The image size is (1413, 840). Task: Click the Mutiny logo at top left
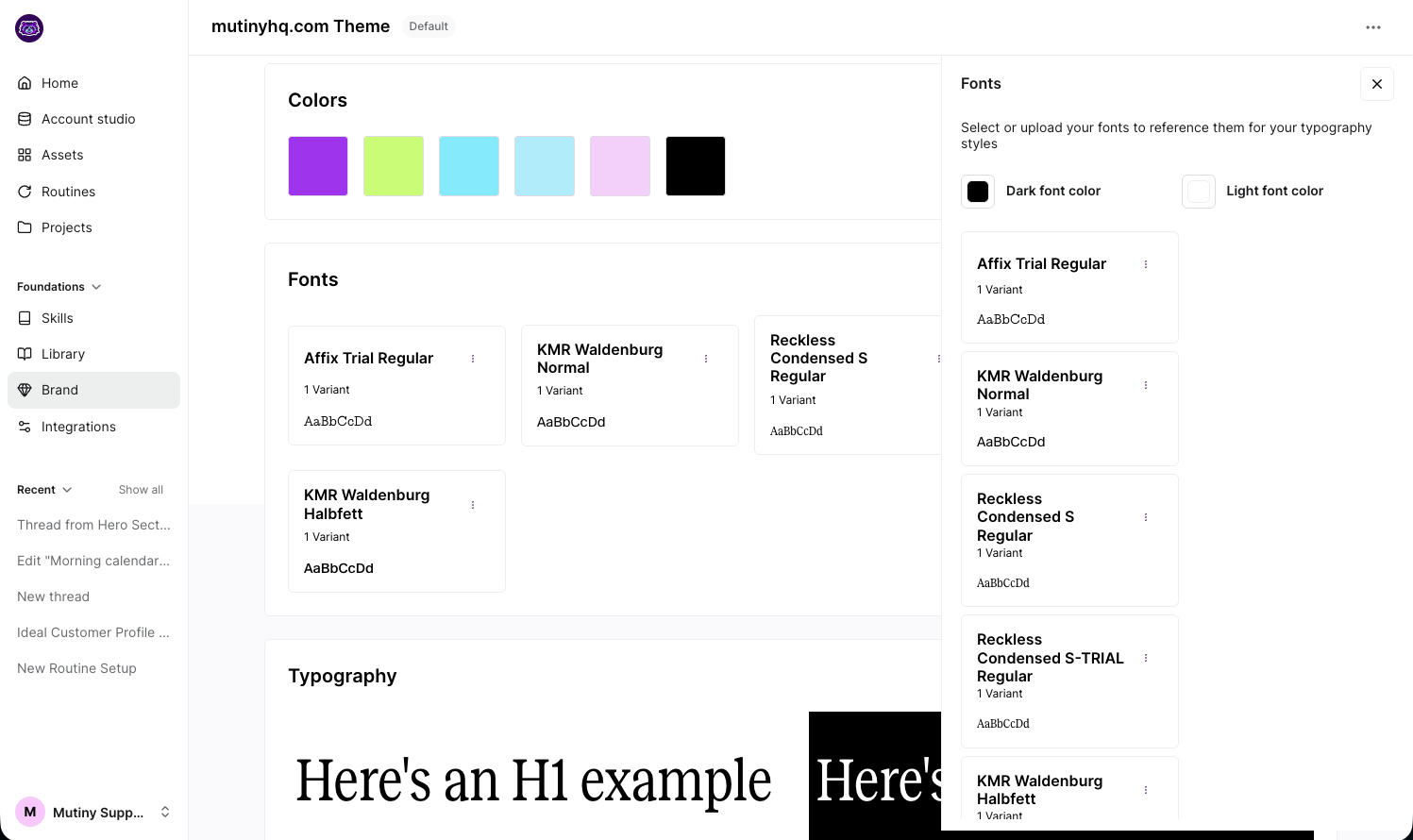(x=29, y=28)
